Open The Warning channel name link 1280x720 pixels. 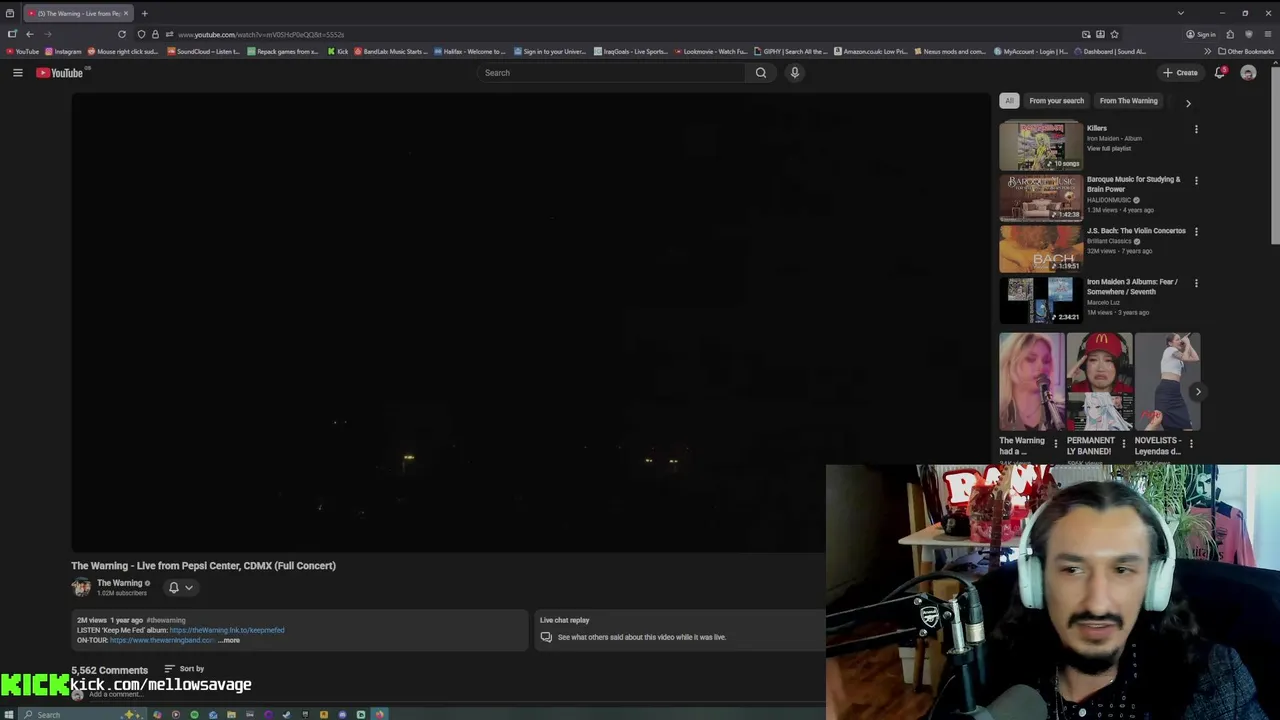pyautogui.click(x=119, y=583)
